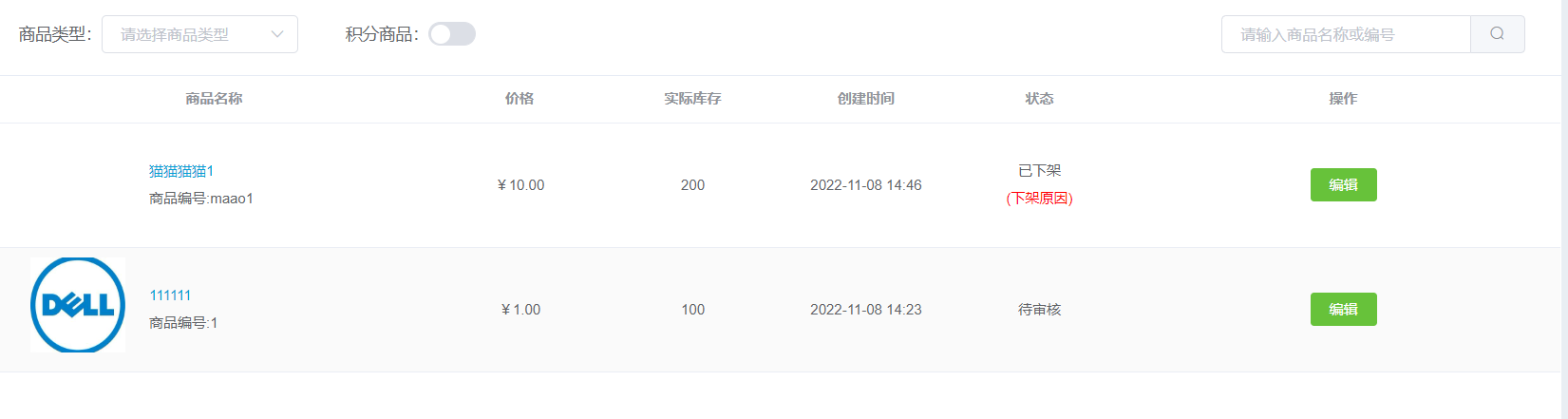Click the 价格 column header
Screen dimensions: 1568x419
pyautogui.click(x=520, y=99)
